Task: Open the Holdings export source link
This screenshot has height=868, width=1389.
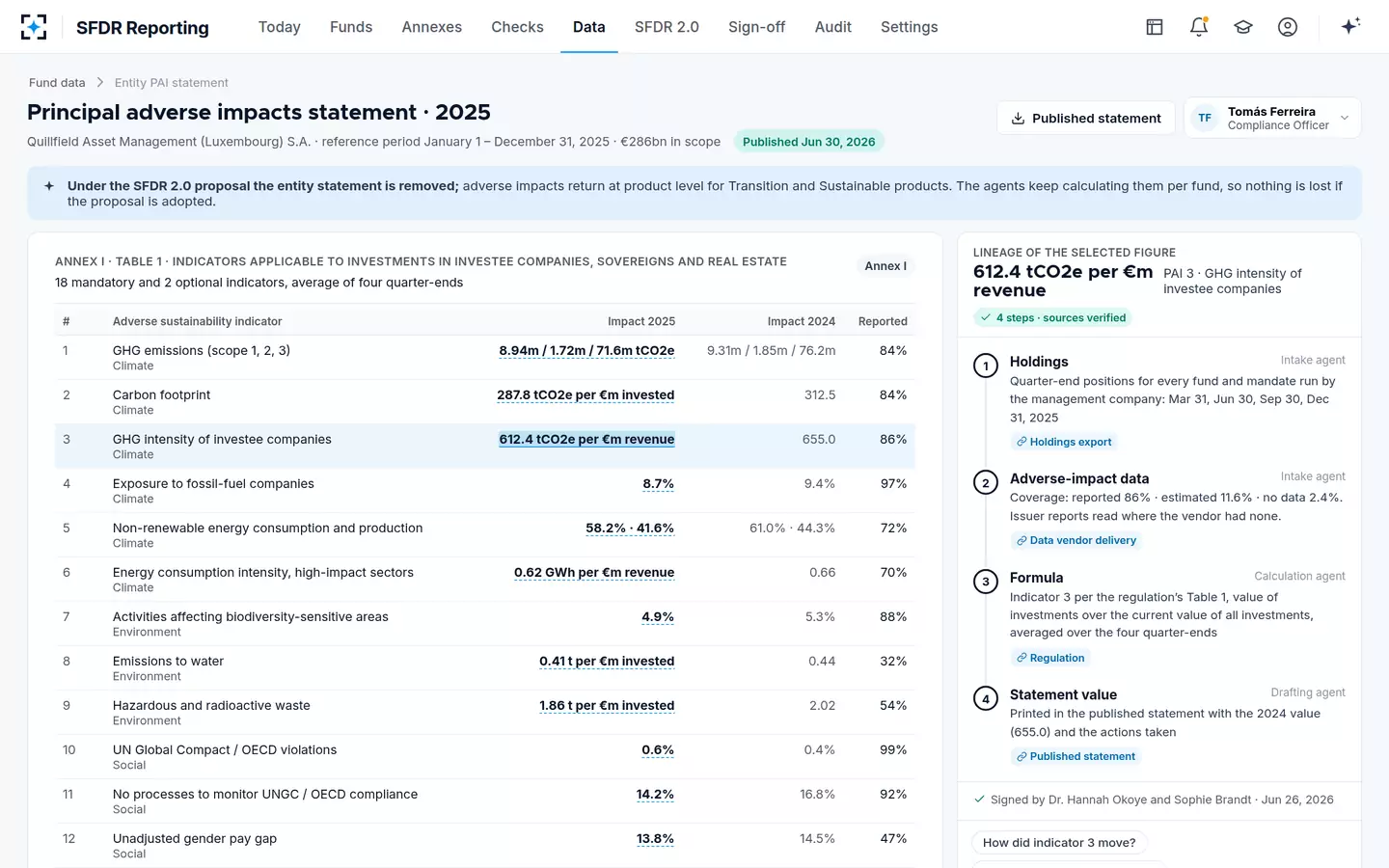Action: [x=1064, y=442]
